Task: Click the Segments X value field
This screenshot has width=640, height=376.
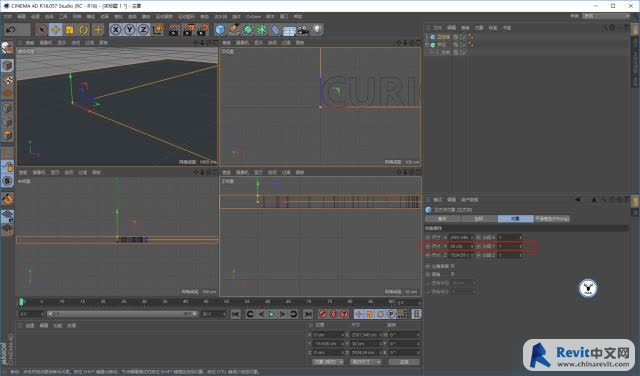Action: pos(509,237)
